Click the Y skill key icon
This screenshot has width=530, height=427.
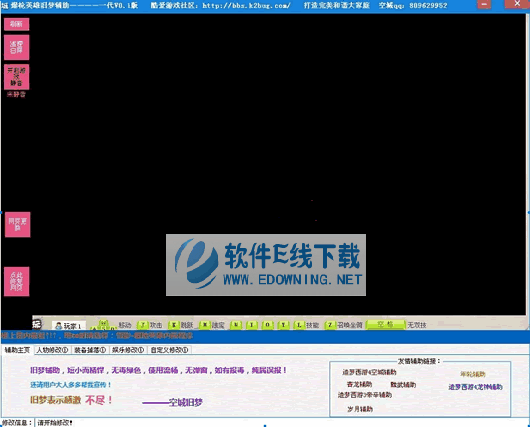click(283, 325)
